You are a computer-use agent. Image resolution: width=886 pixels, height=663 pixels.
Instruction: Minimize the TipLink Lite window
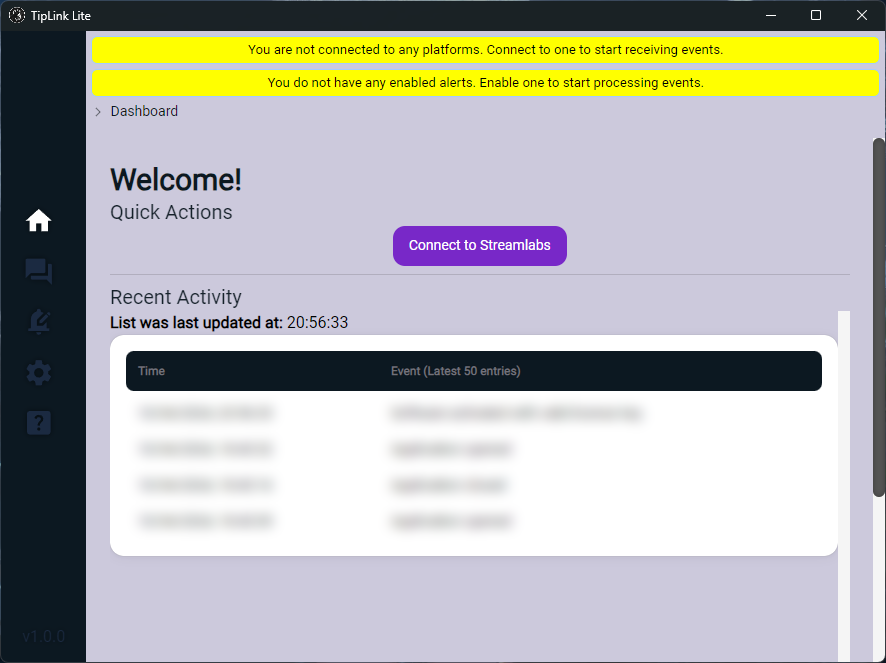771,15
